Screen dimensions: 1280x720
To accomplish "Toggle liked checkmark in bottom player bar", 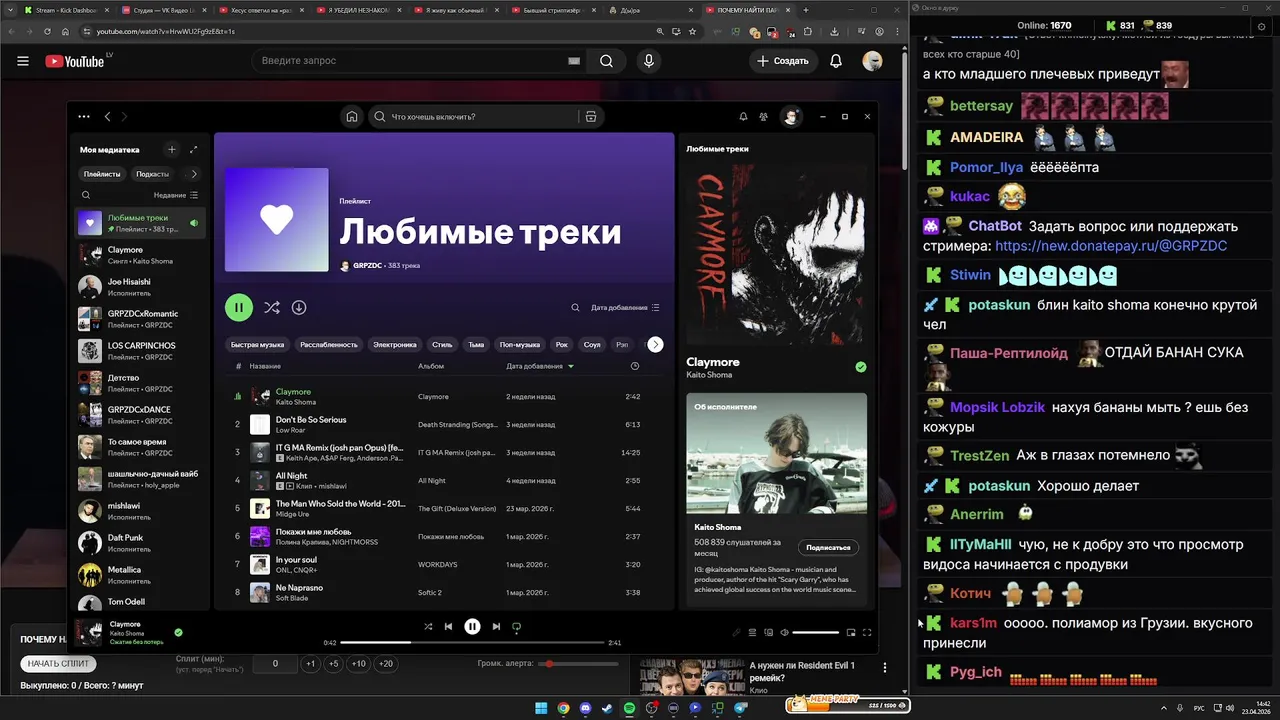I will 178,632.
